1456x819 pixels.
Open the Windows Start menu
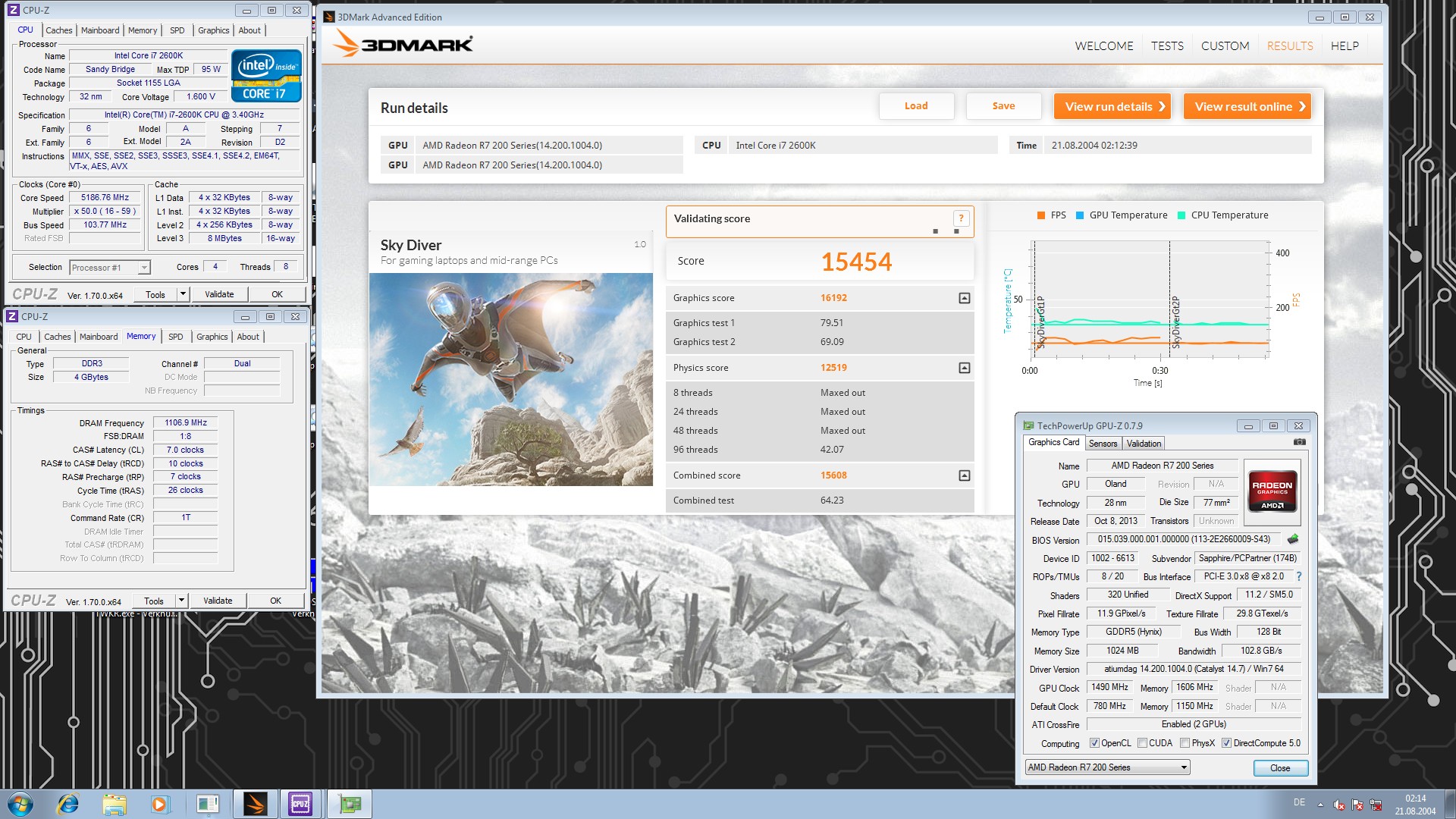(x=20, y=804)
